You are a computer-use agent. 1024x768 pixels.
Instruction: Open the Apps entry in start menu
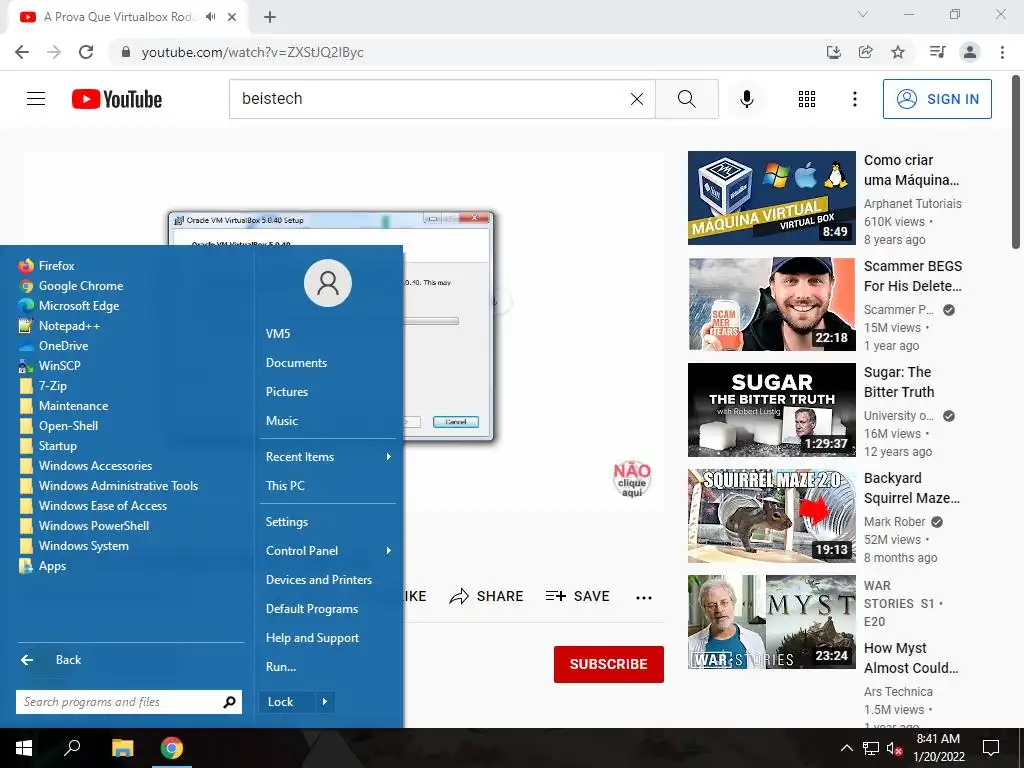pyautogui.click(x=42, y=566)
